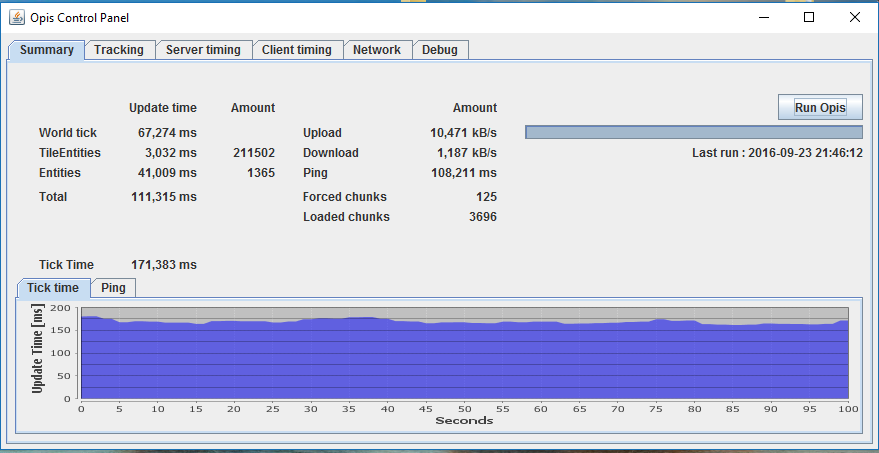Click the blue tick time chart area
This screenshot has width=879, height=453.
tap(465, 359)
